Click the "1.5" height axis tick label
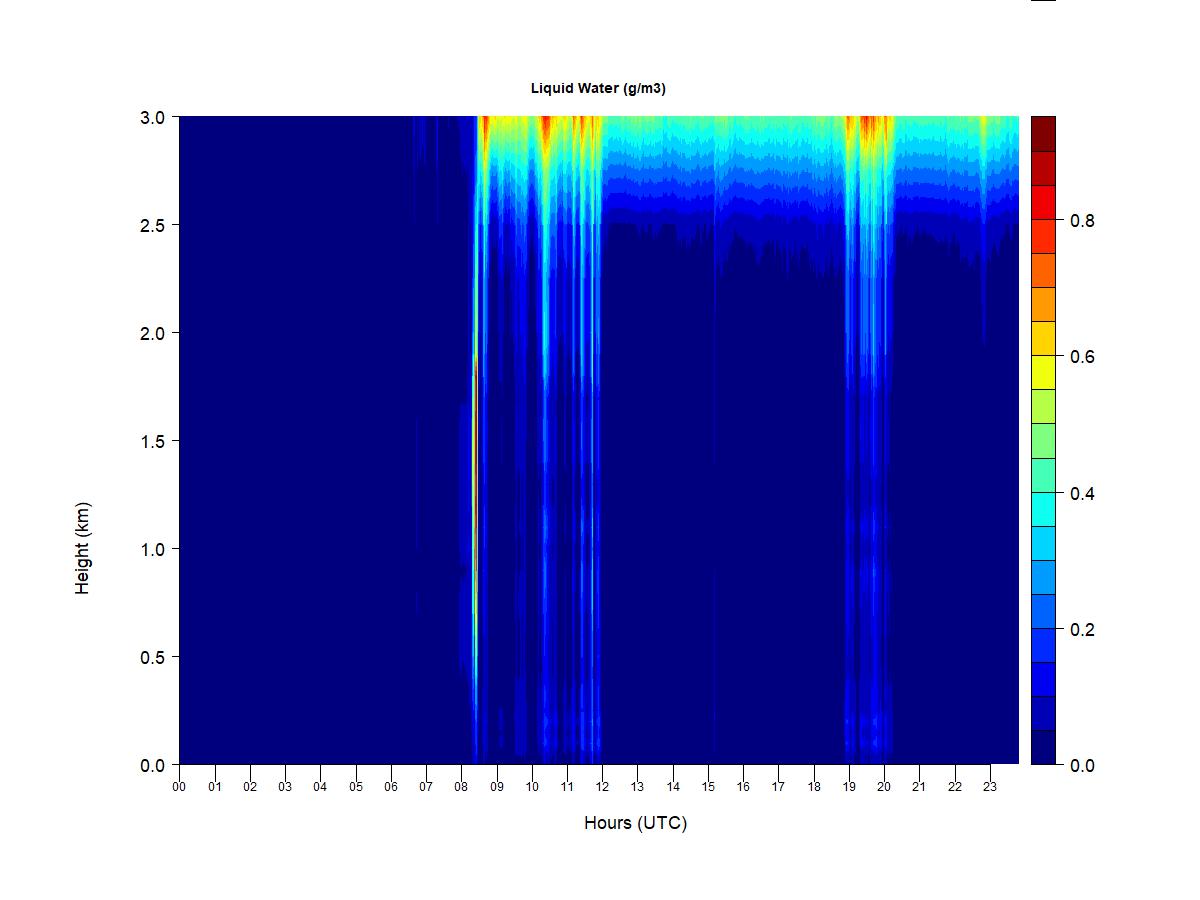 click(153, 441)
